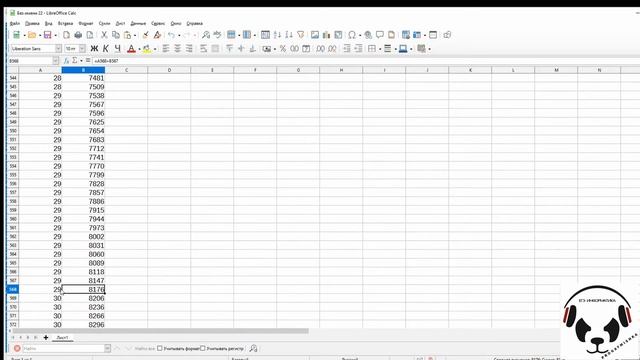Open the Вставка menu
This screenshot has height=360, width=640.
(65, 24)
